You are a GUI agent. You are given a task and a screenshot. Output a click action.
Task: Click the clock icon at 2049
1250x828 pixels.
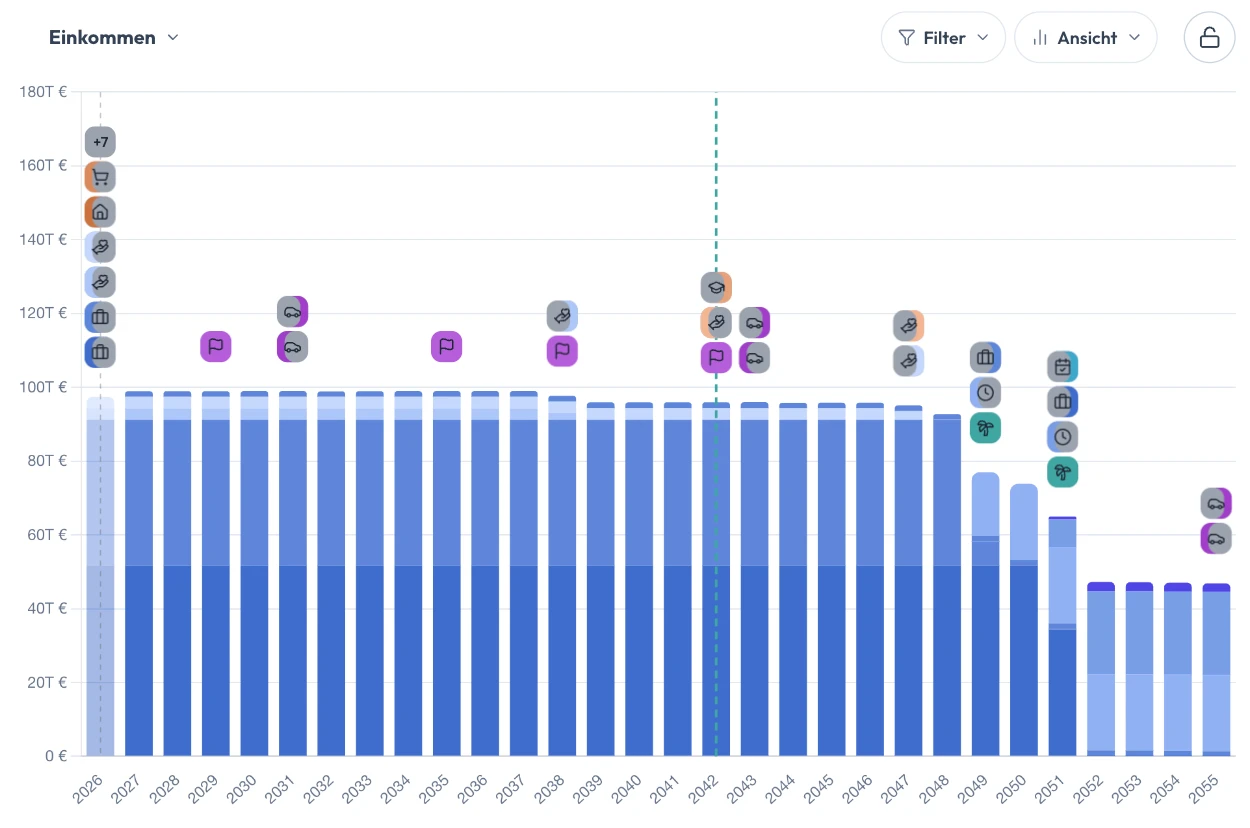(x=986, y=392)
